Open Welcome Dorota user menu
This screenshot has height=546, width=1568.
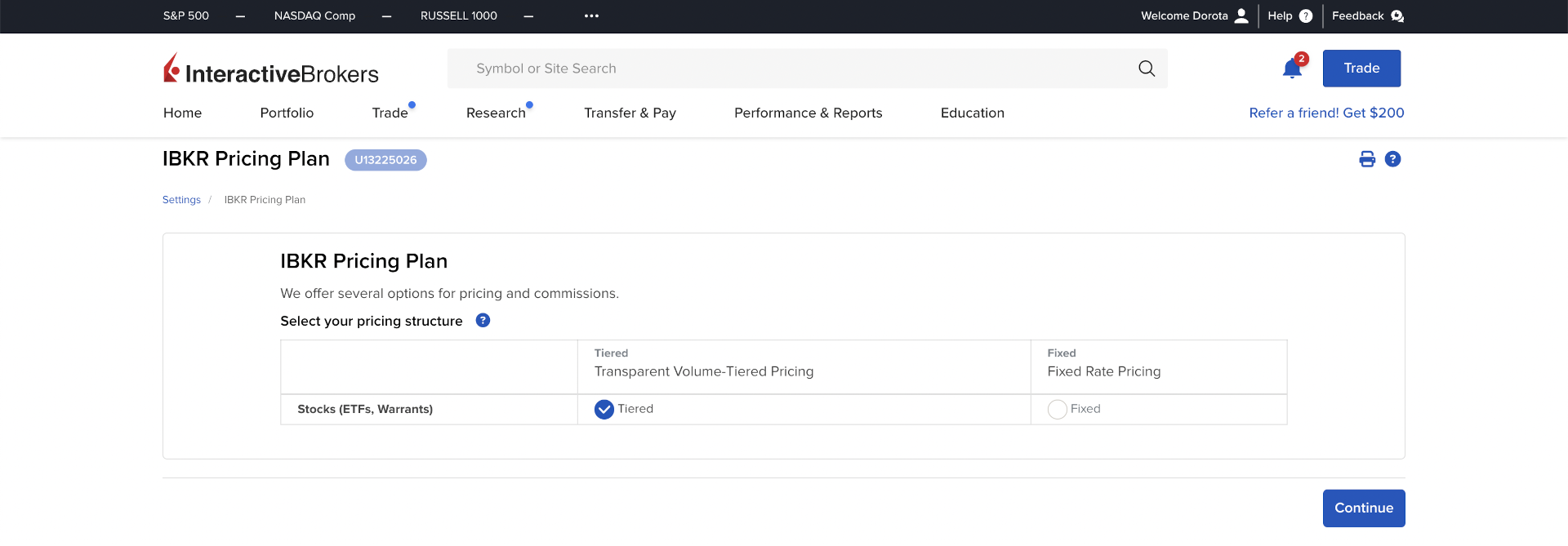[1194, 16]
